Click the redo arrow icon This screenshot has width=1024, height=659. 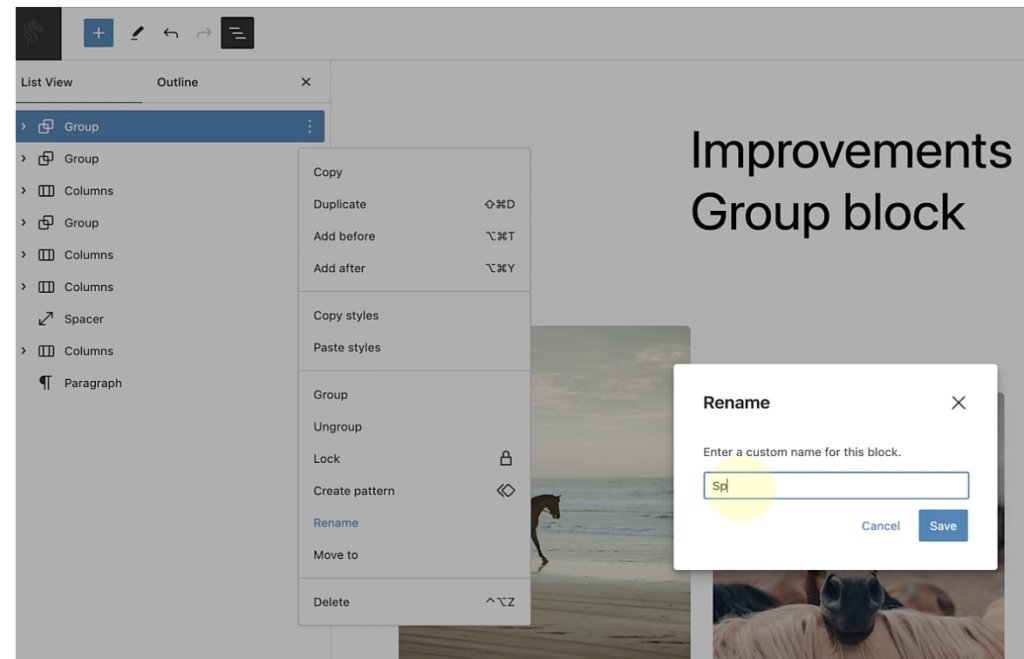pyautogui.click(x=204, y=33)
